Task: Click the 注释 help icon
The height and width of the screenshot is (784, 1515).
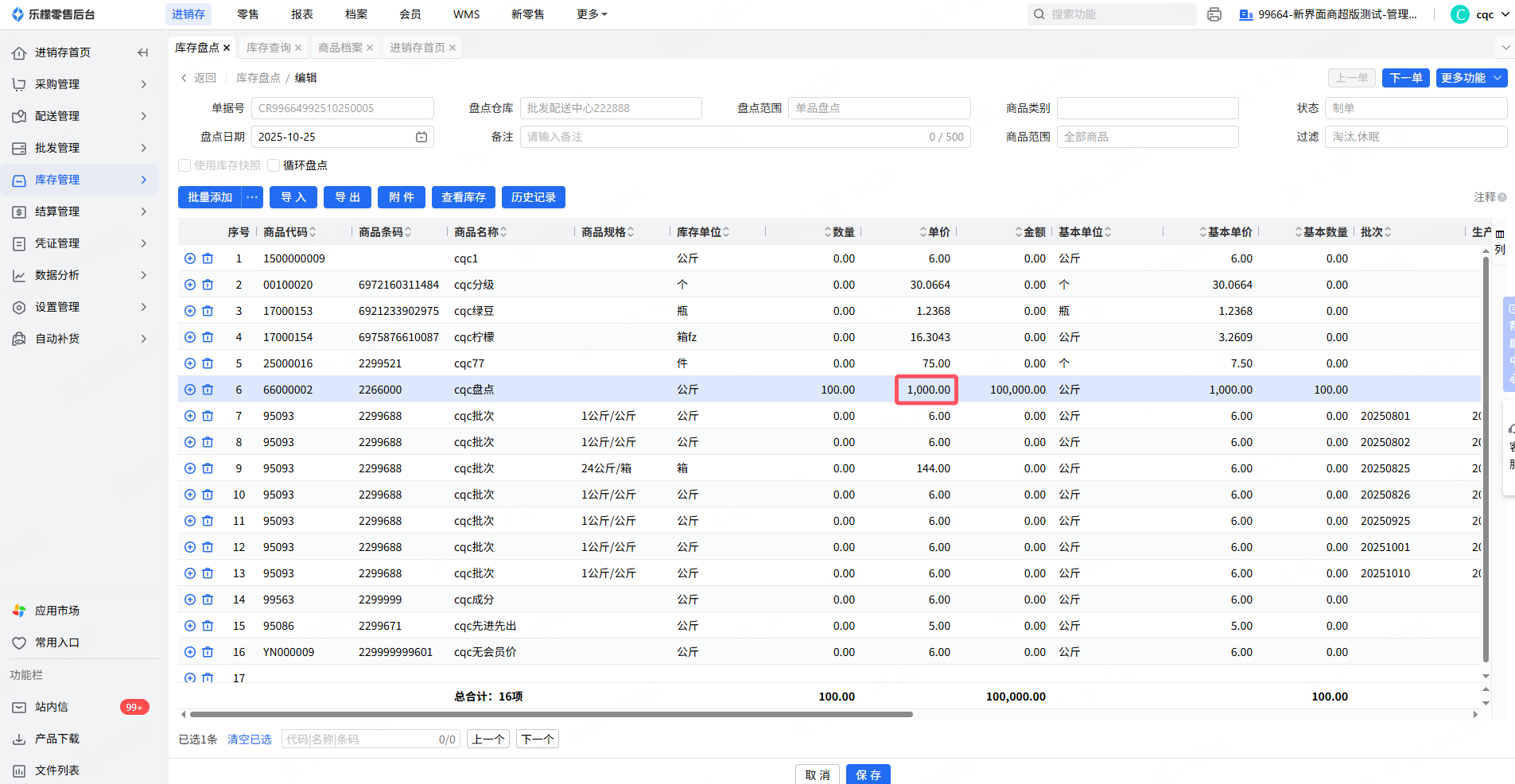Action: 1502,197
